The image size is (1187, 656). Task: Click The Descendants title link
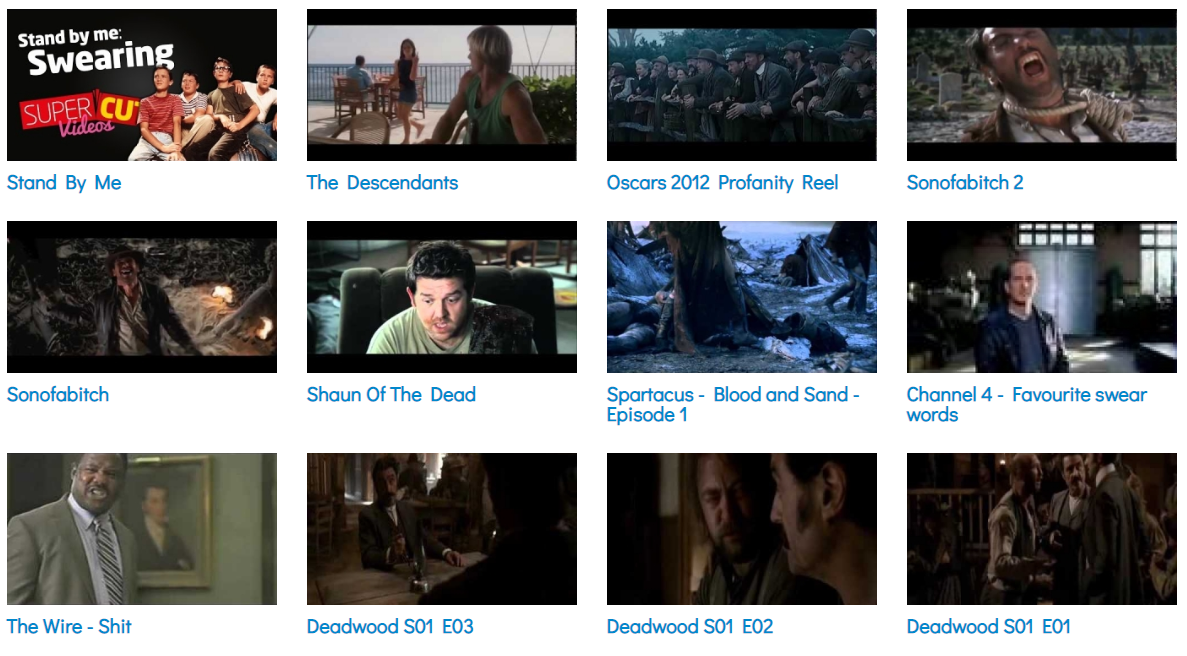click(x=382, y=182)
